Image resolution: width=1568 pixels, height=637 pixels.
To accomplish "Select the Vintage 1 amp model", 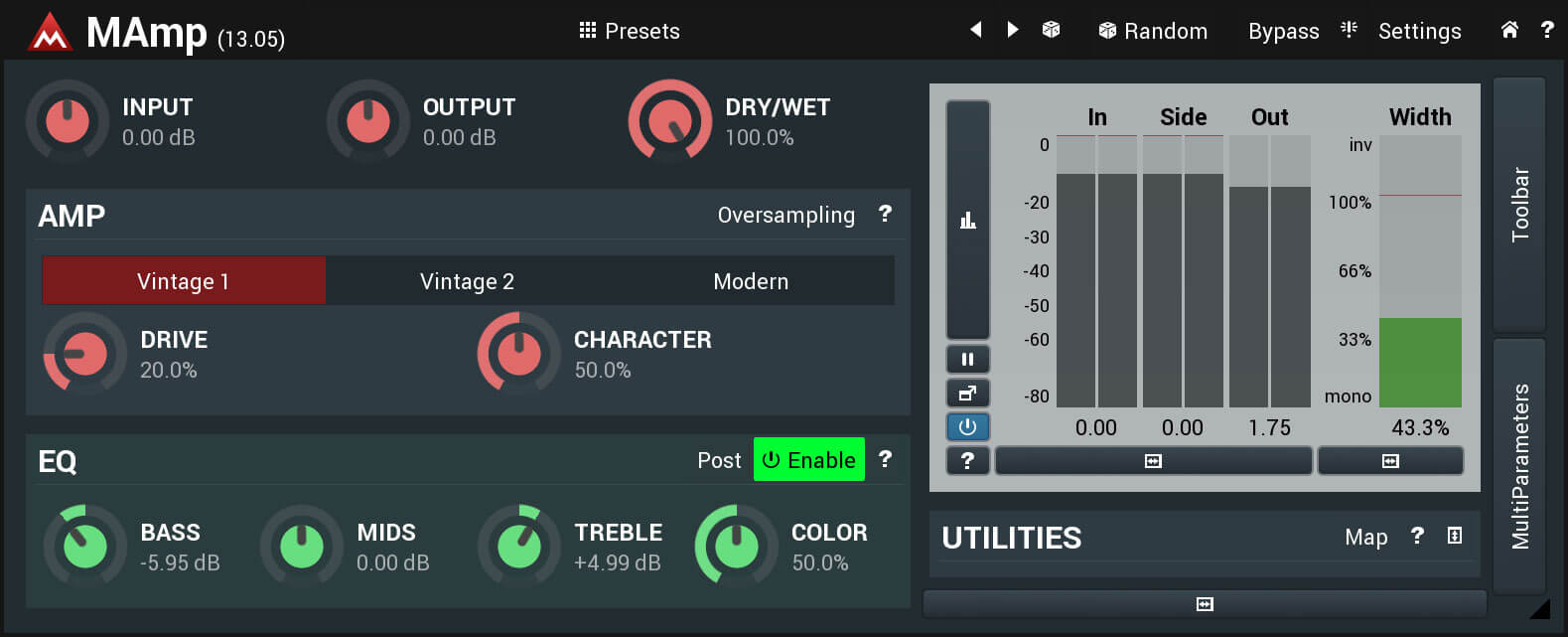I will 184,280.
